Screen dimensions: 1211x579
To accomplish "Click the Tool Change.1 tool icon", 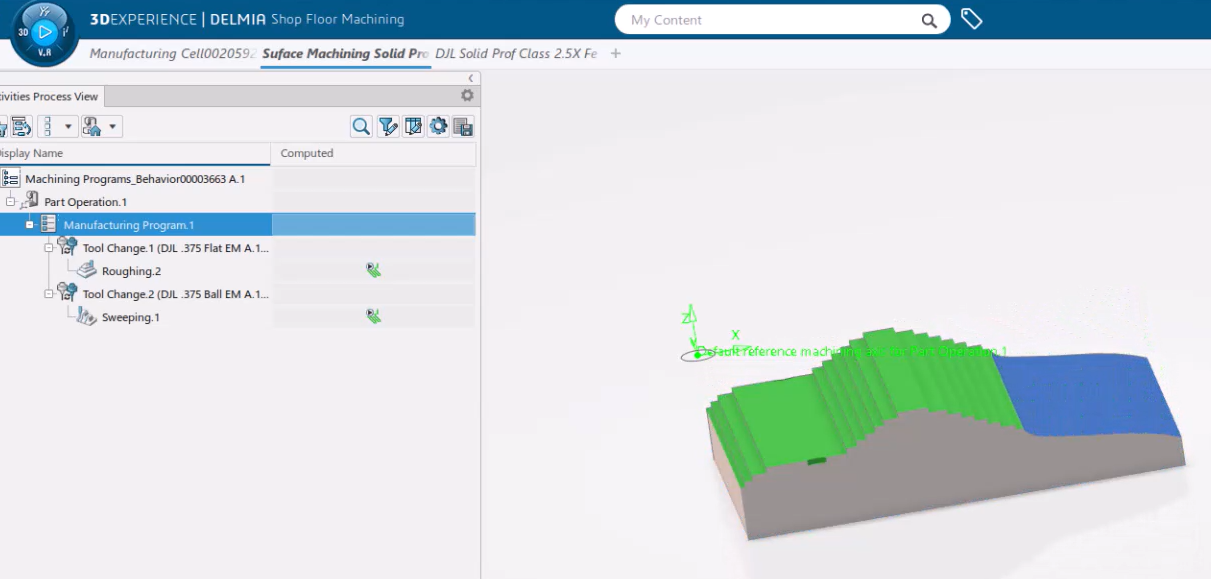I will coord(68,247).
